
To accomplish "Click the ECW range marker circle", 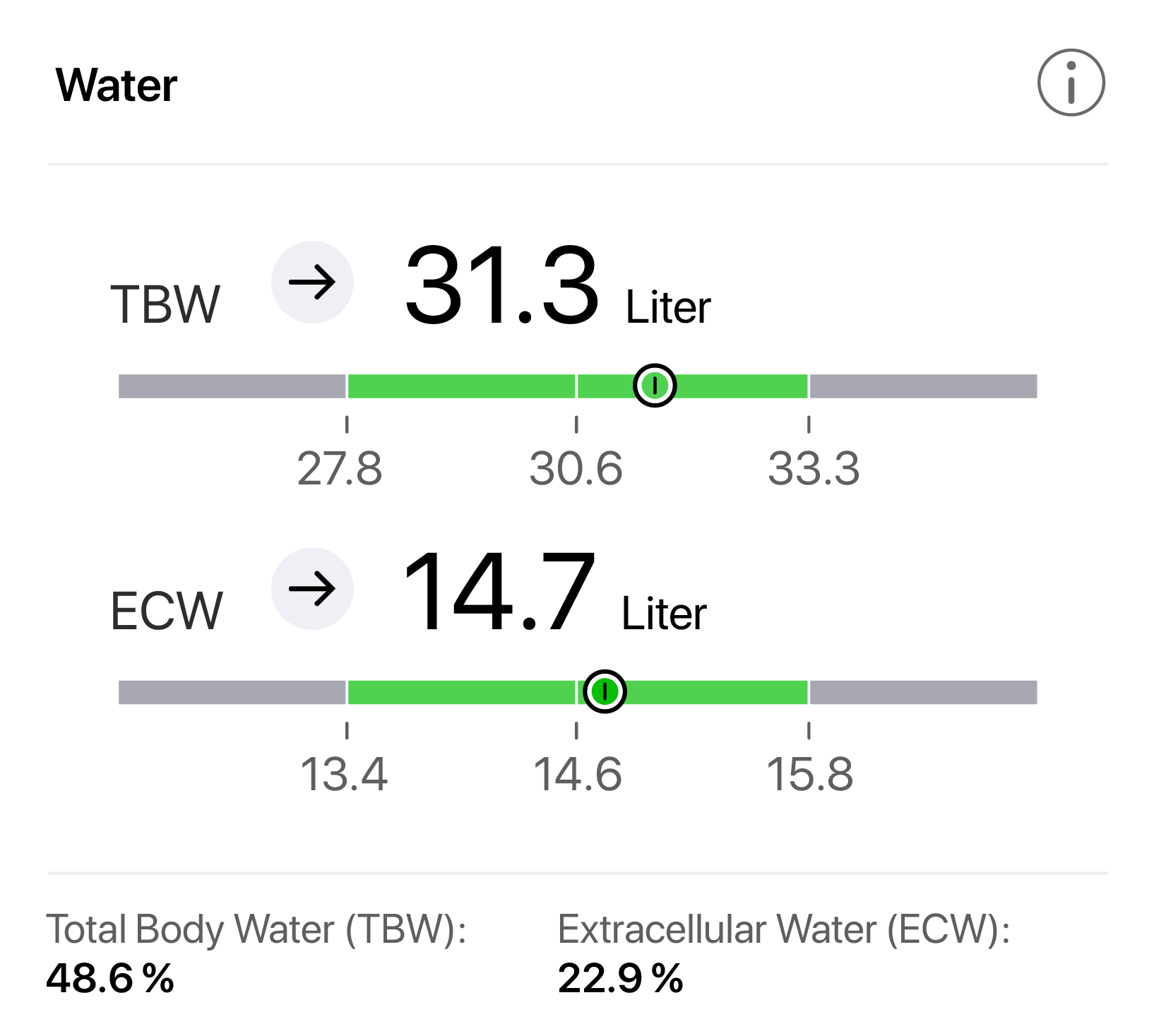I will [x=605, y=691].
